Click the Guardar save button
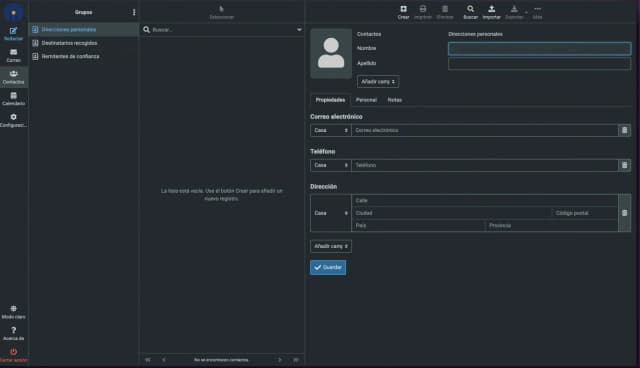Image resolution: width=640 pixels, height=368 pixels. pos(328,267)
